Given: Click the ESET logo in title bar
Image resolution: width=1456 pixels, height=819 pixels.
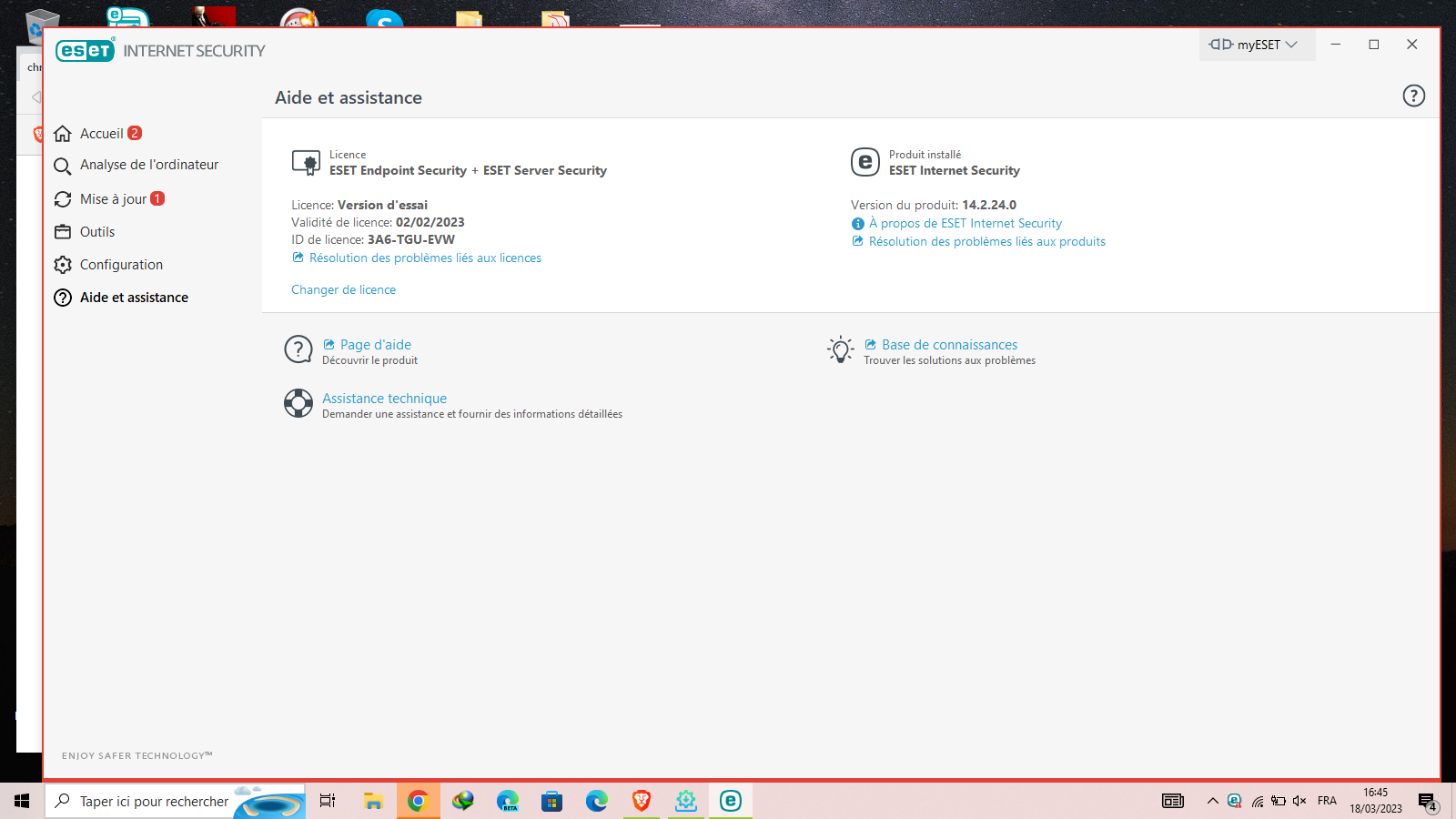Looking at the screenshot, I should click(86, 51).
